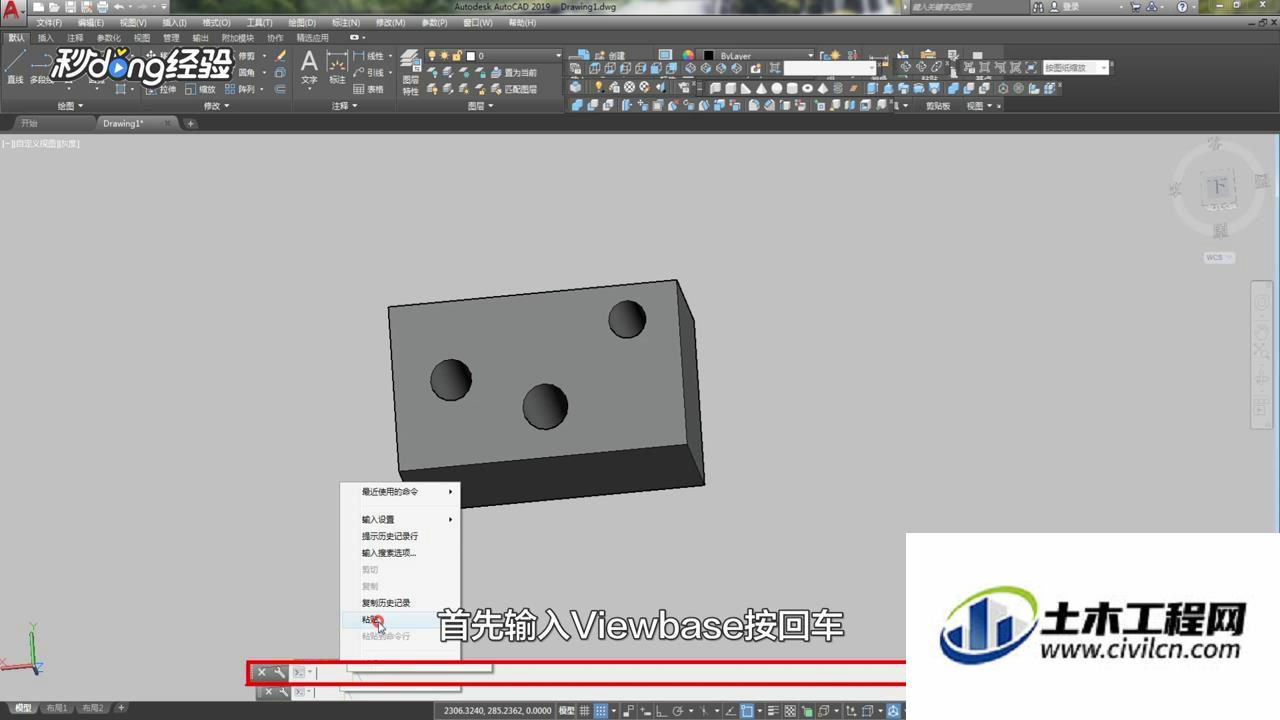The height and width of the screenshot is (720, 1280).
Task: Click the Model (模型) button in status bar
Action: click(566, 711)
